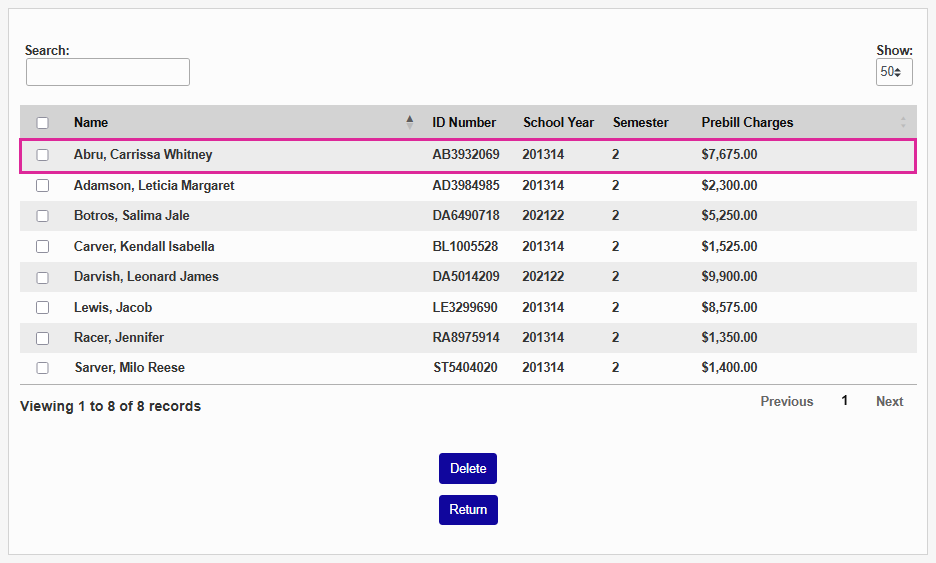Go to the Previous page
The height and width of the screenshot is (563, 936).
(786, 401)
